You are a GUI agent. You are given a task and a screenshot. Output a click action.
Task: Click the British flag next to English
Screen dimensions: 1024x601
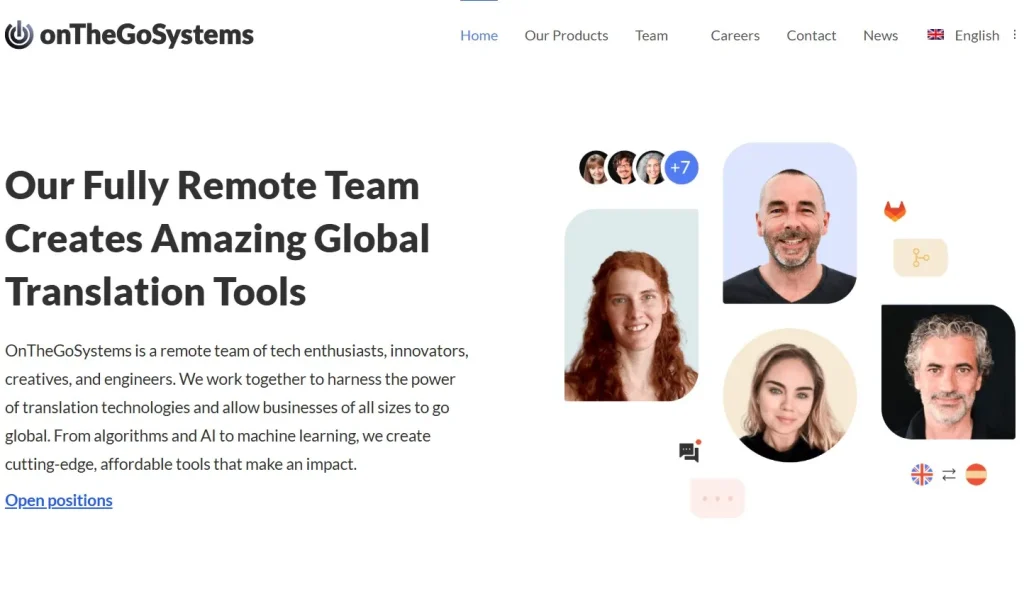[x=935, y=34]
